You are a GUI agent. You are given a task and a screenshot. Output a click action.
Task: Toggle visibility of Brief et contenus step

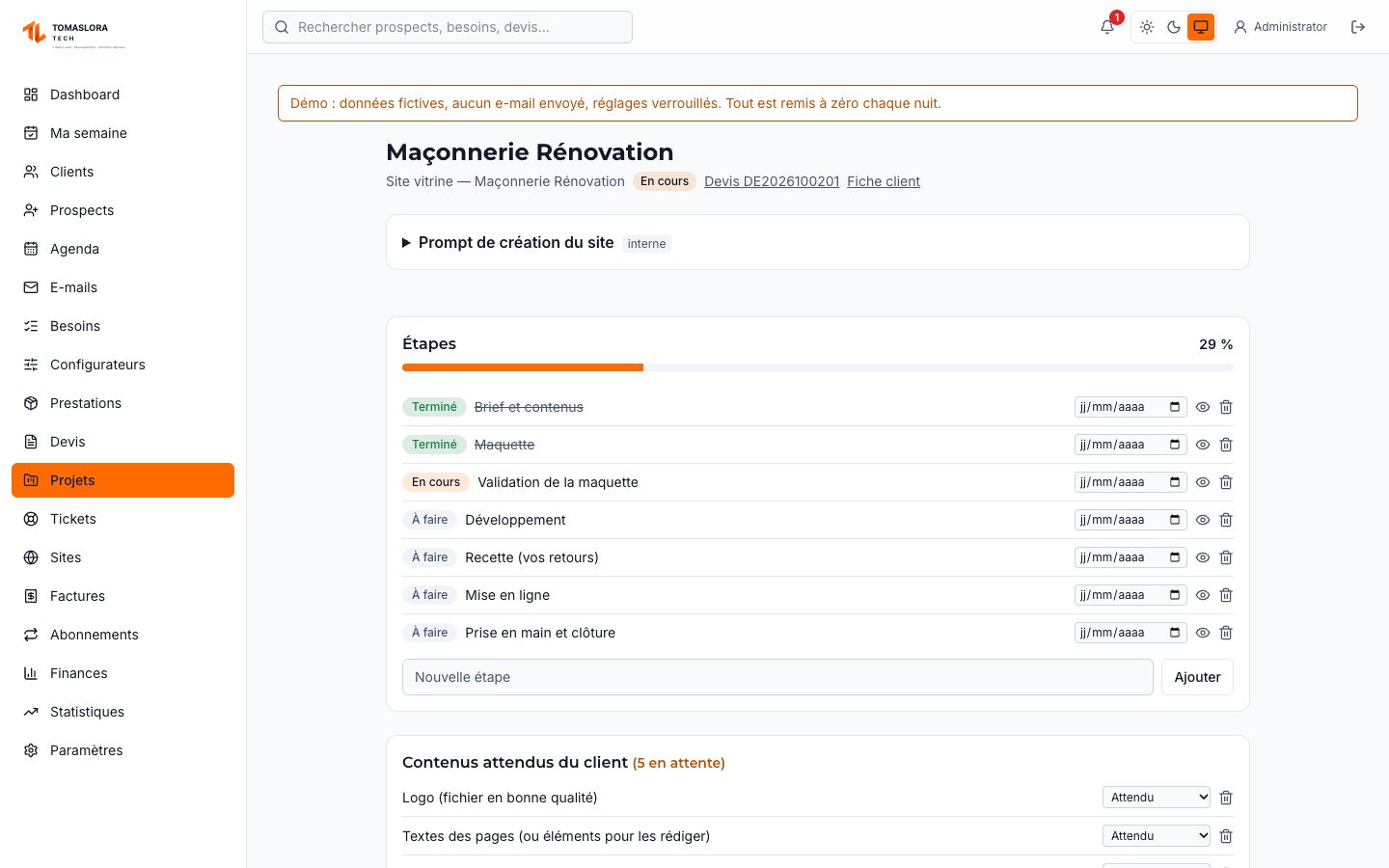(1203, 407)
